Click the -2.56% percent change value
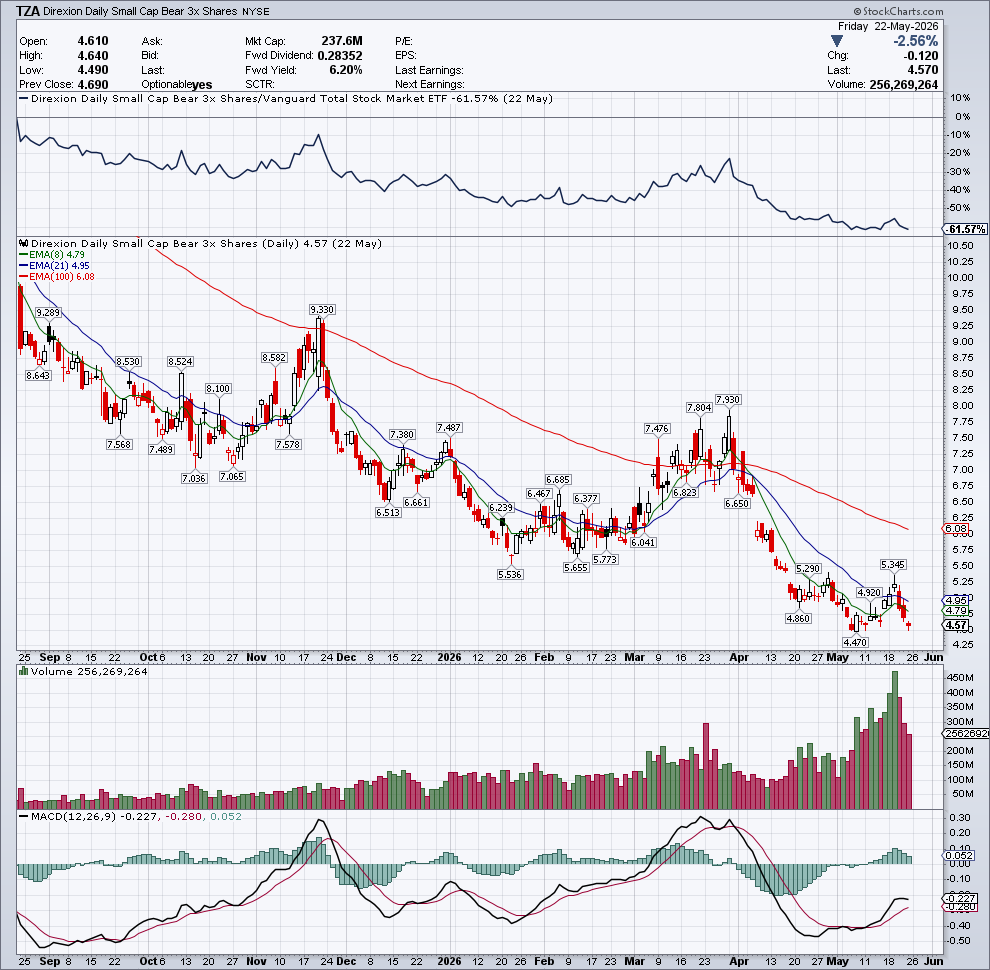 tap(915, 41)
